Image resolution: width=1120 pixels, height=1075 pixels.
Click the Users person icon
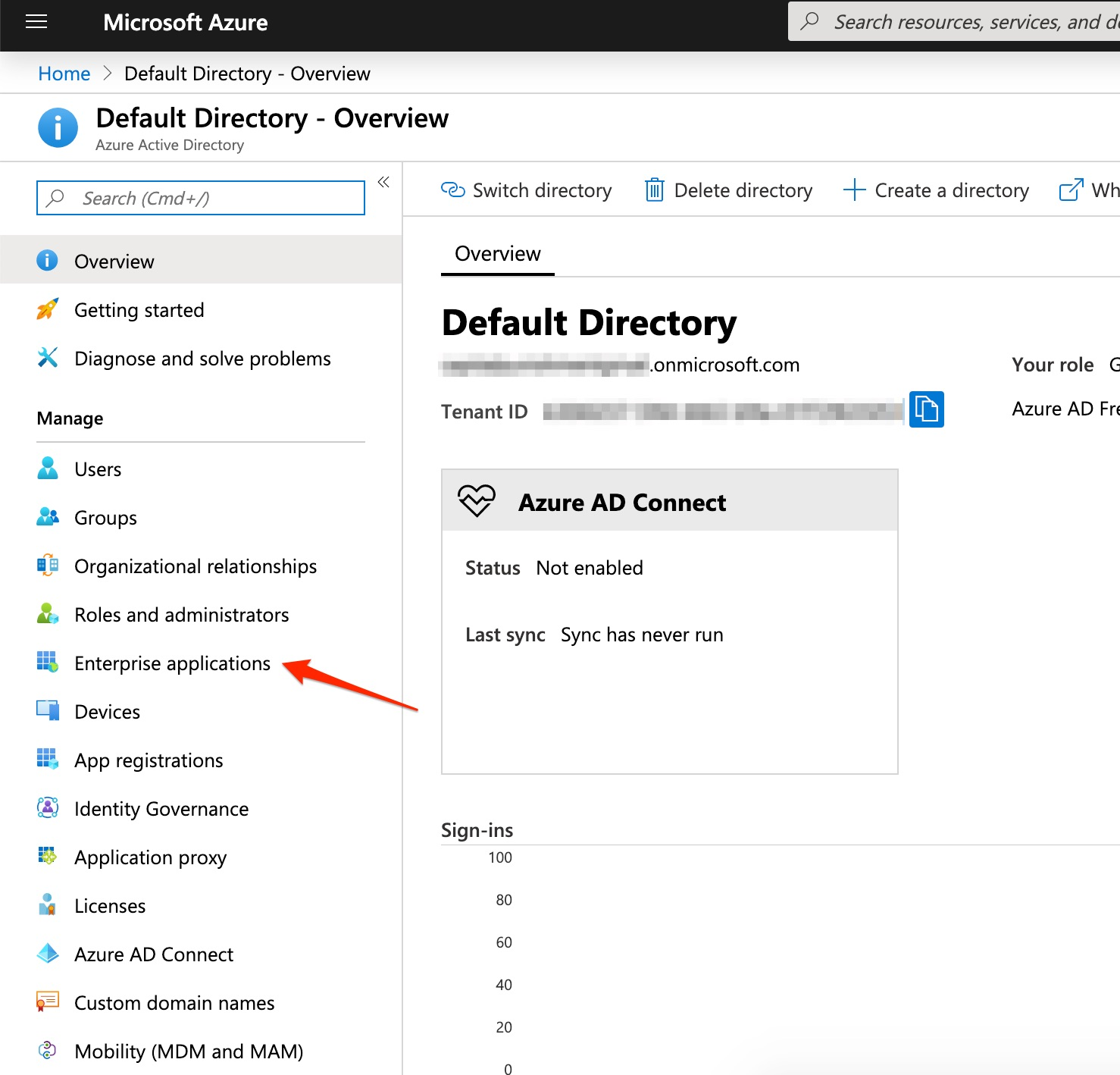click(47, 469)
